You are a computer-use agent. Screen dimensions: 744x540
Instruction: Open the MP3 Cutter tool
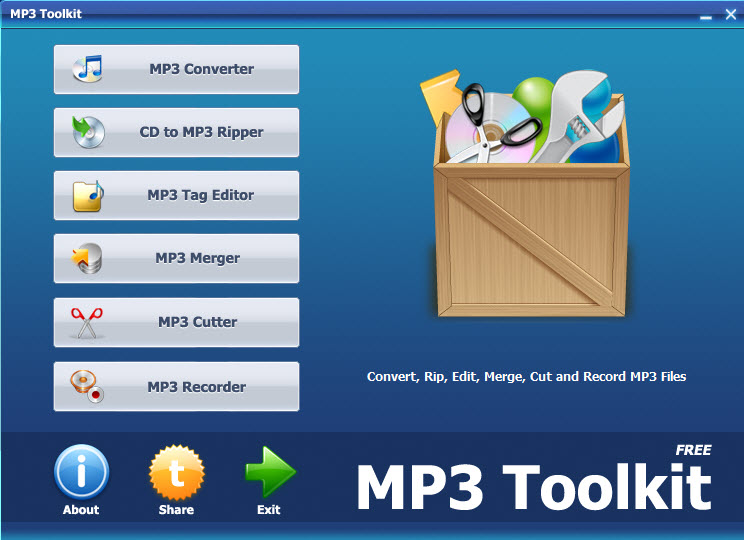(x=177, y=322)
